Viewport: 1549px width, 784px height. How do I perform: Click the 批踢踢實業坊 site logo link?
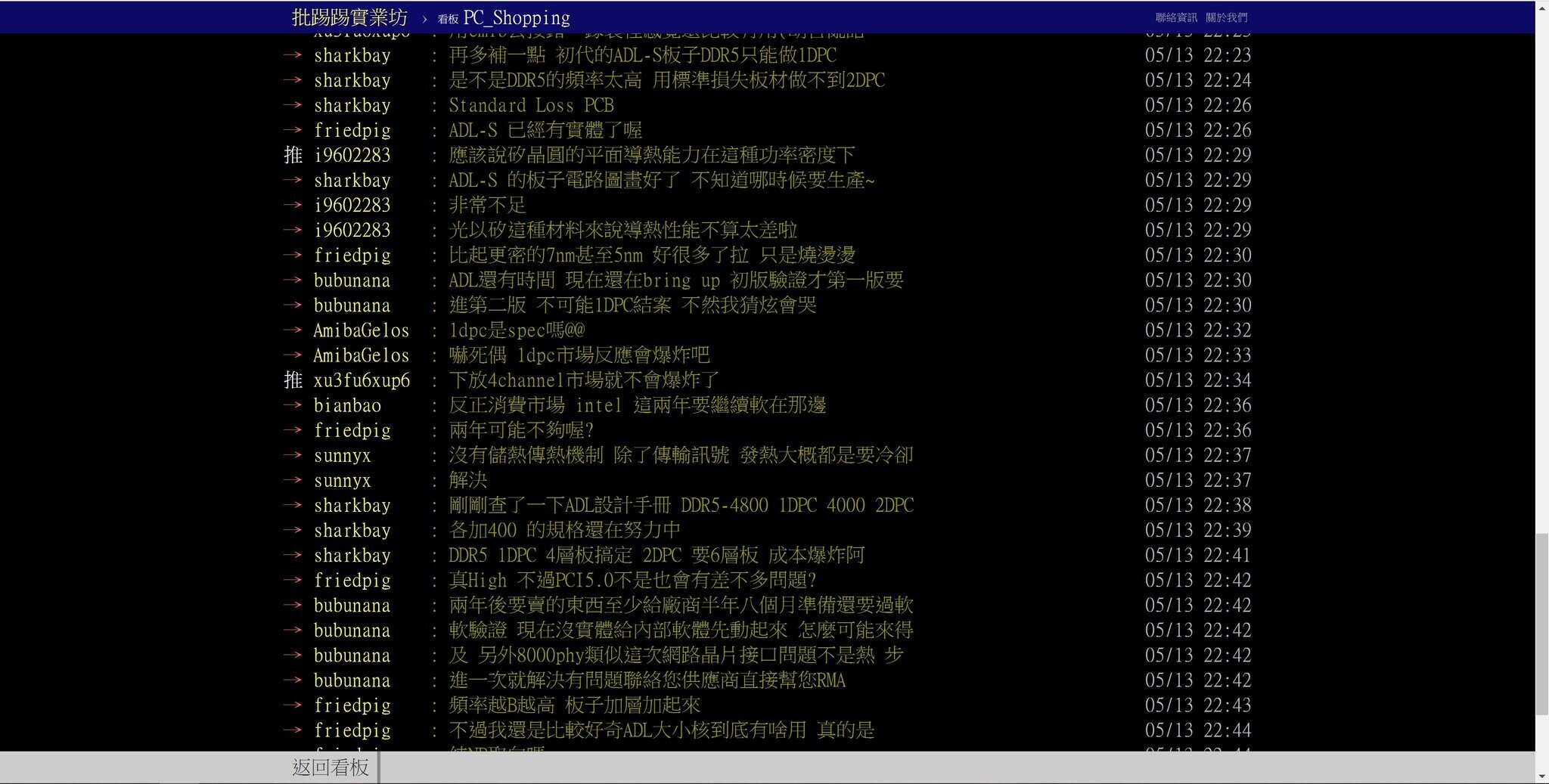click(x=349, y=17)
